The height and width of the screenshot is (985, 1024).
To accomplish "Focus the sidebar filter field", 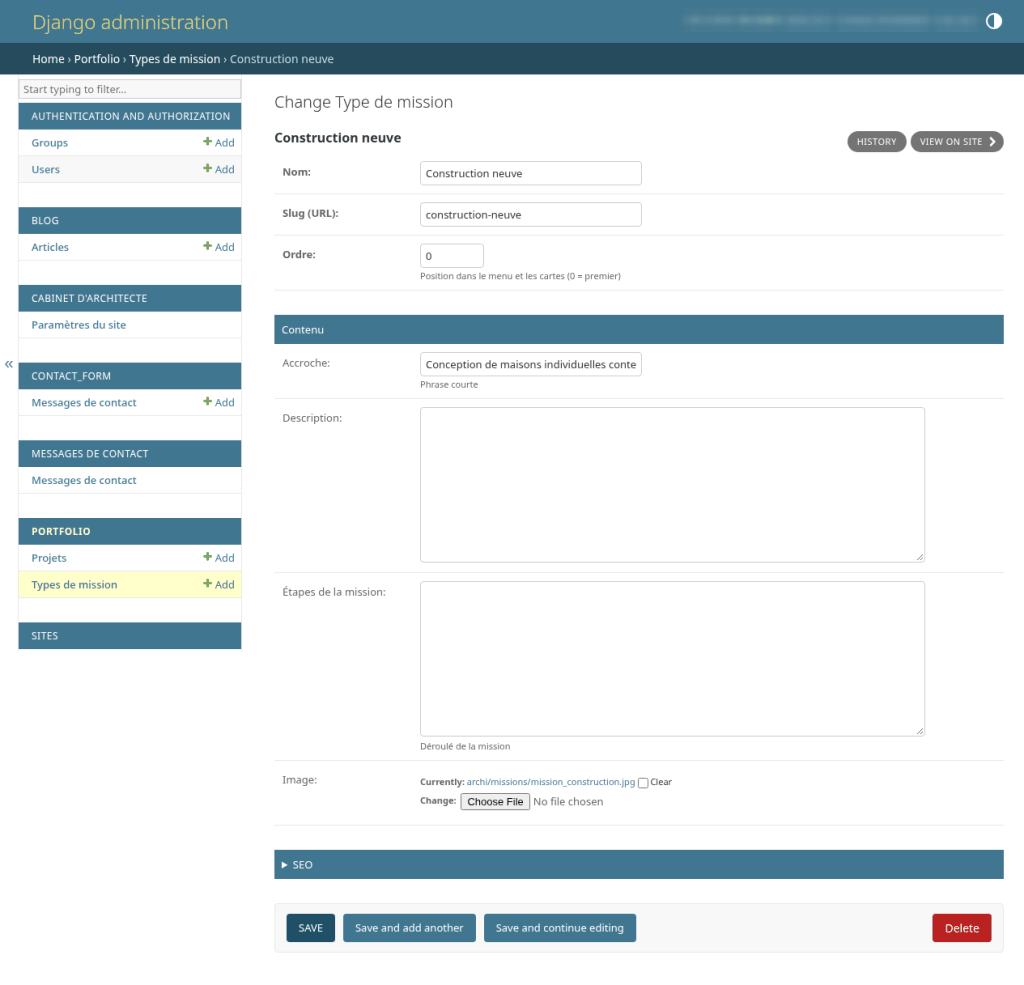I will click(129, 89).
